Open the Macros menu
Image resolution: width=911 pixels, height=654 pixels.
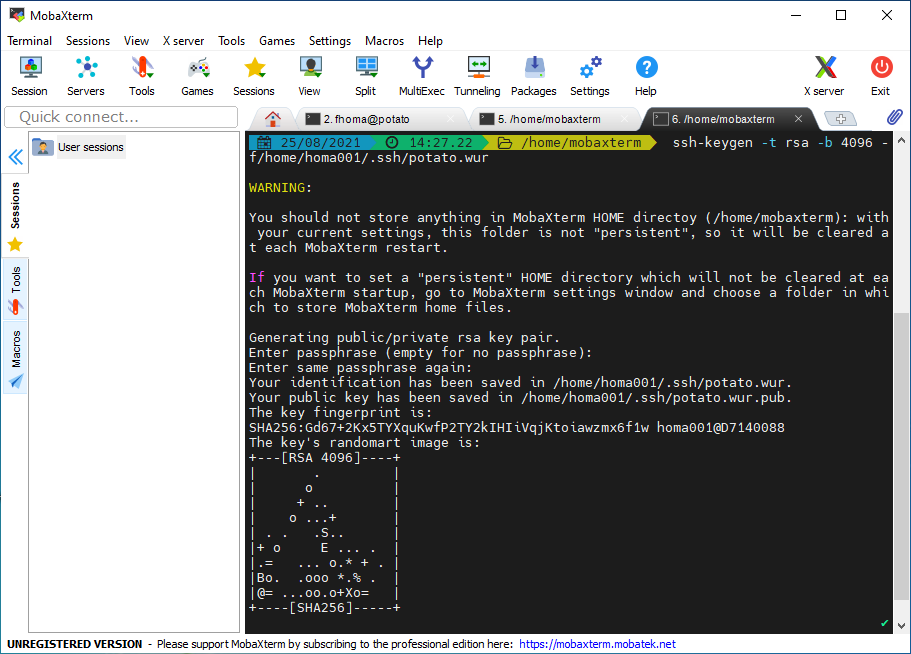point(384,41)
